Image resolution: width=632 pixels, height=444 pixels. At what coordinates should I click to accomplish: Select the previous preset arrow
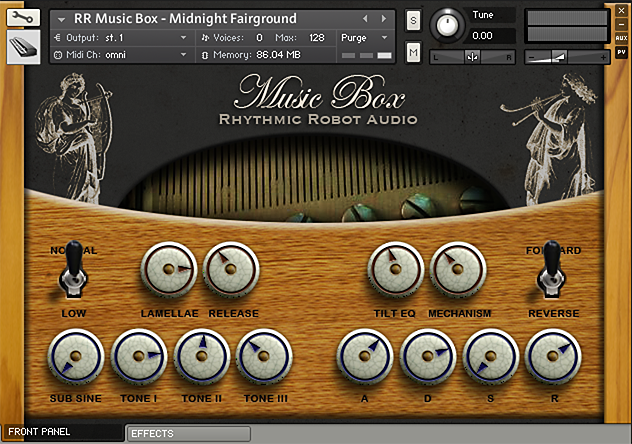365,19
